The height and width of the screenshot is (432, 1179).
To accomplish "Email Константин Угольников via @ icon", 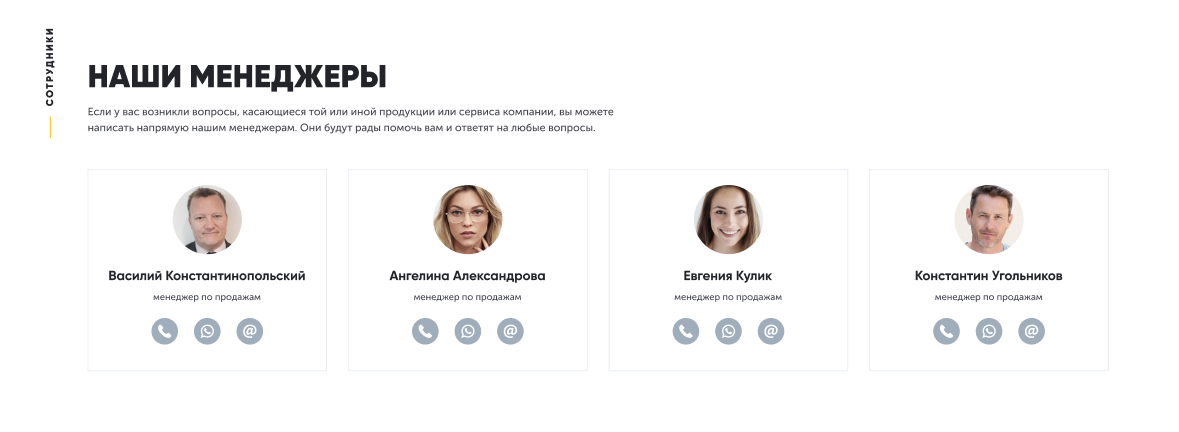I will (x=1032, y=331).
